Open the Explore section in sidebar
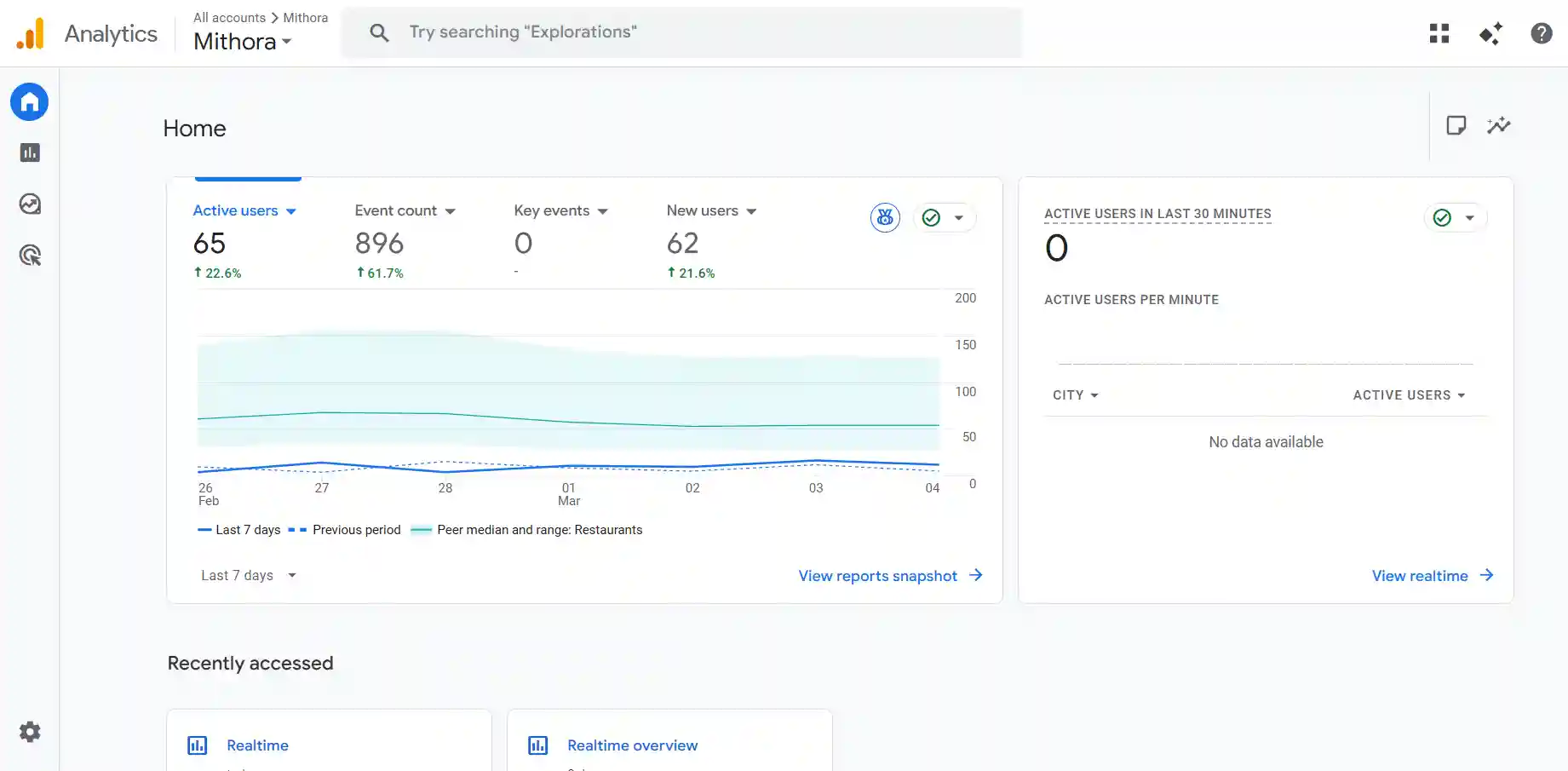 point(30,204)
